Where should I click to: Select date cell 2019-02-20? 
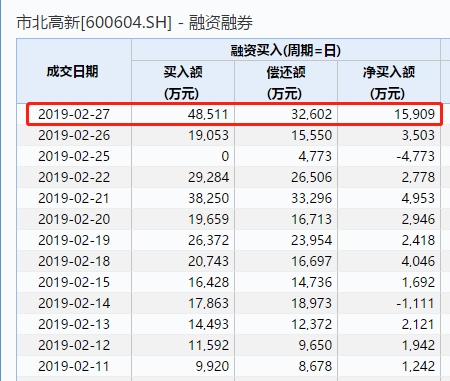click(74, 219)
